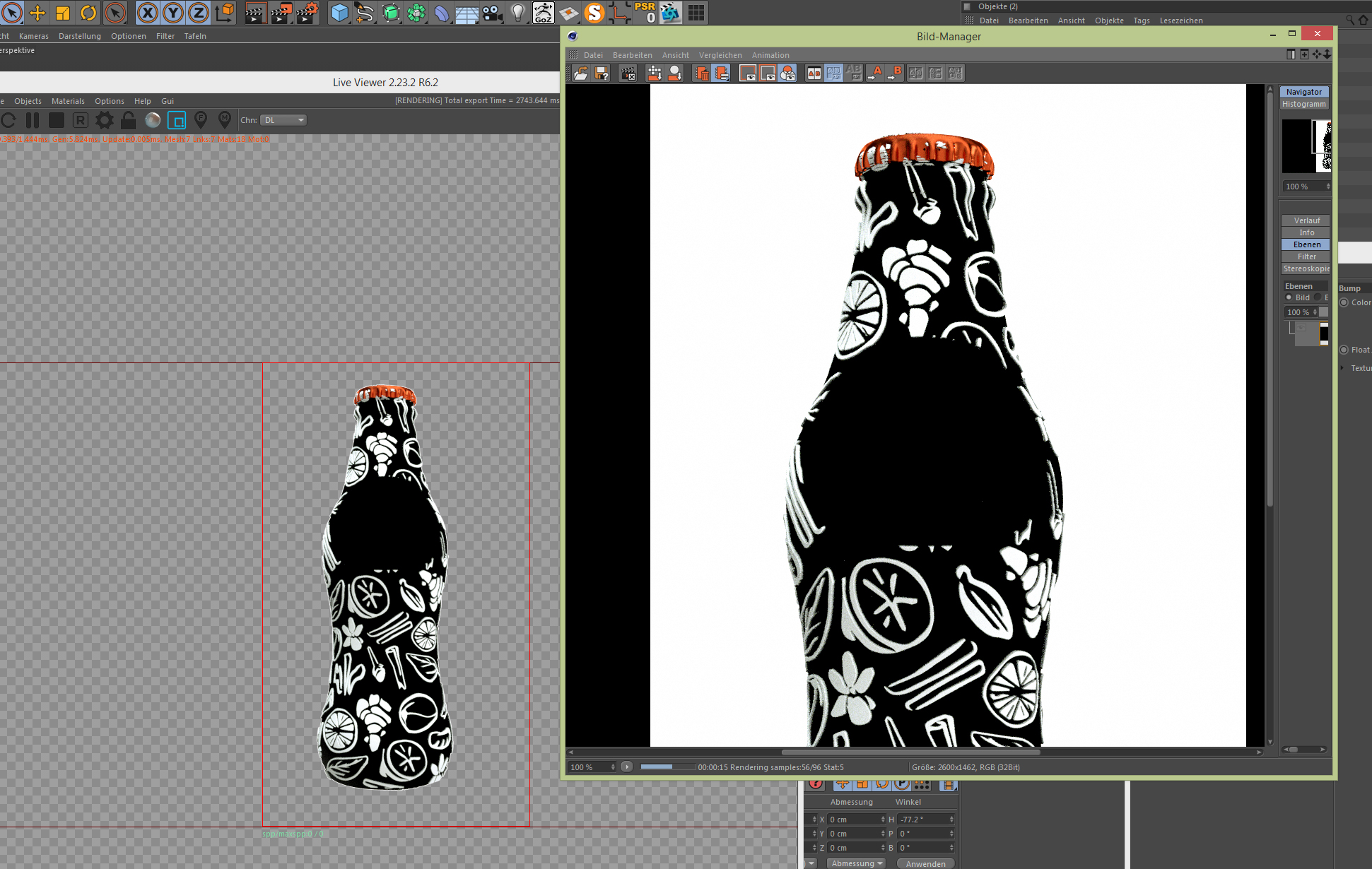
Task: Open Live Viewer settings gear
Action: point(105,120)
